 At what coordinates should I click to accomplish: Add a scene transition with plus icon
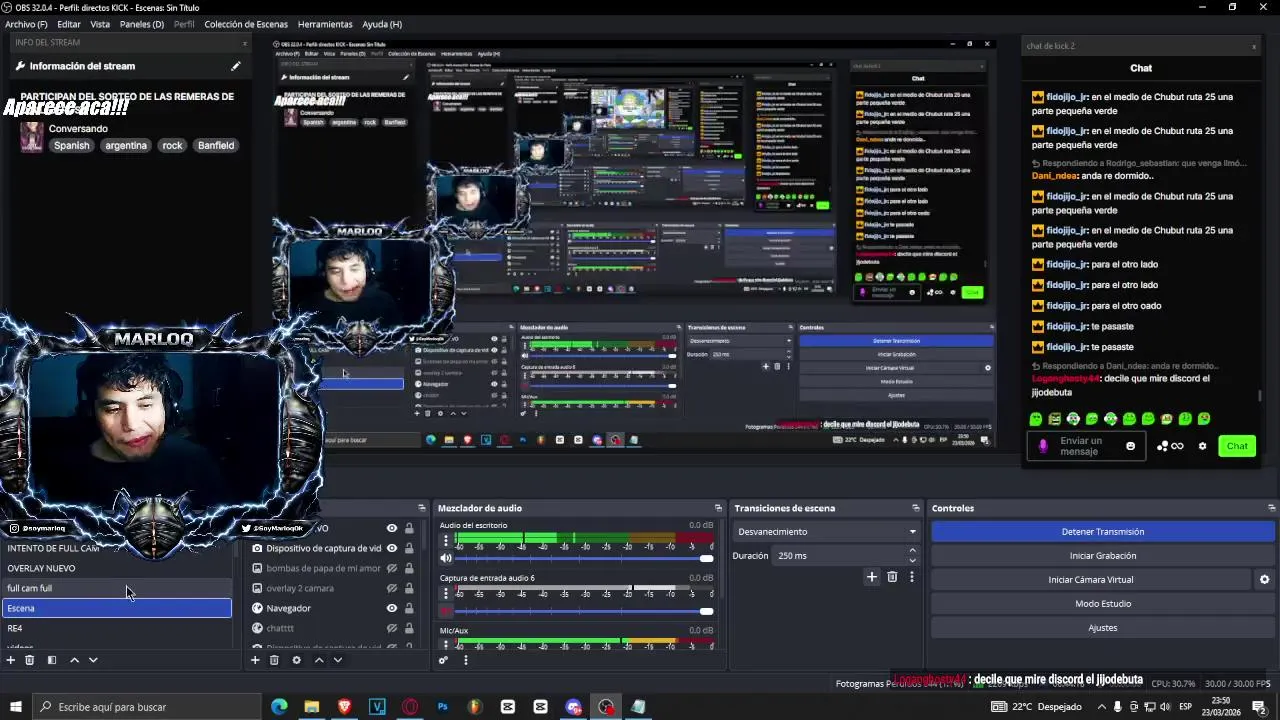coord(872,577)
